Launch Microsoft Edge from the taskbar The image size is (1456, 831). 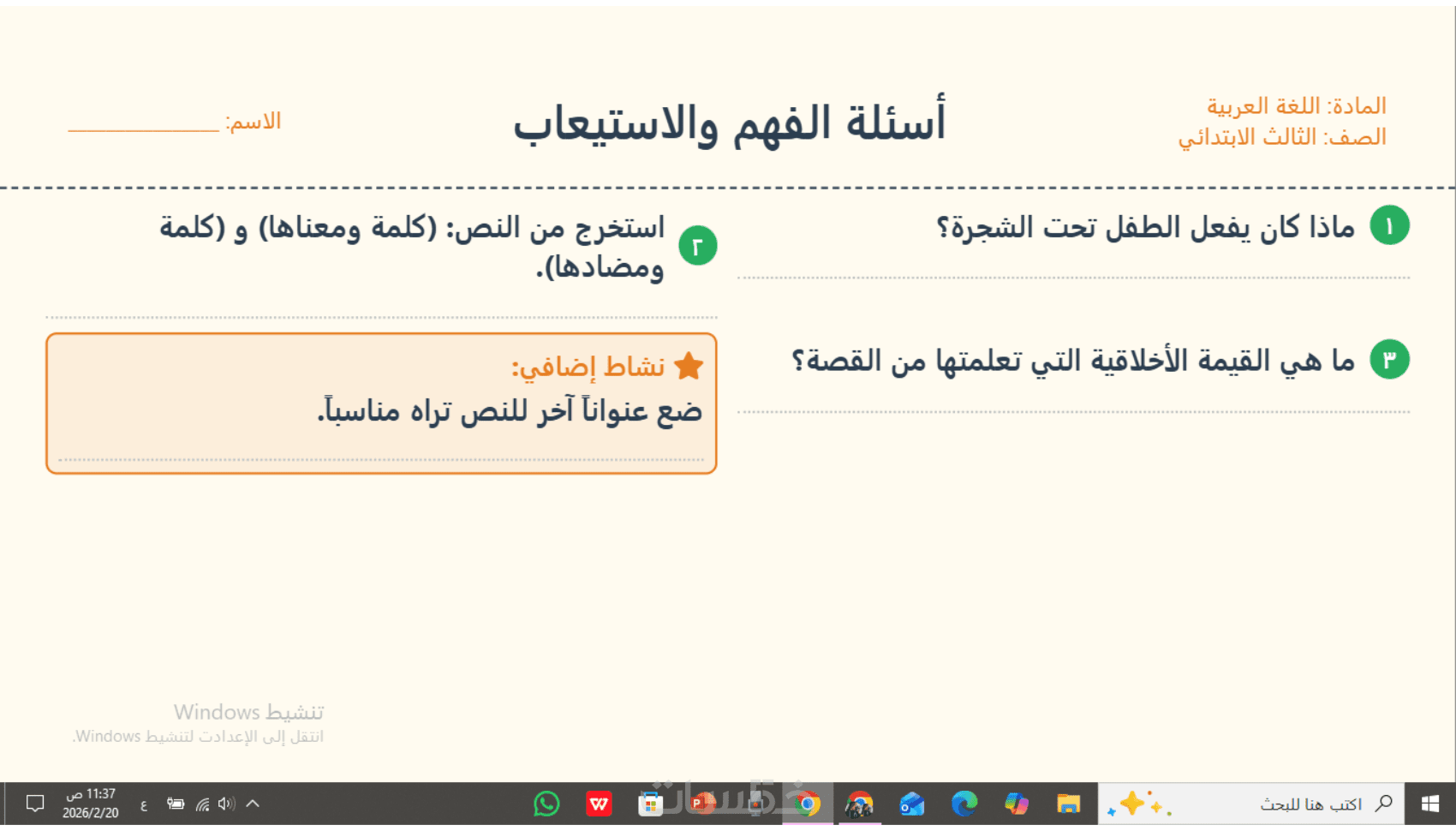point(964,804)
